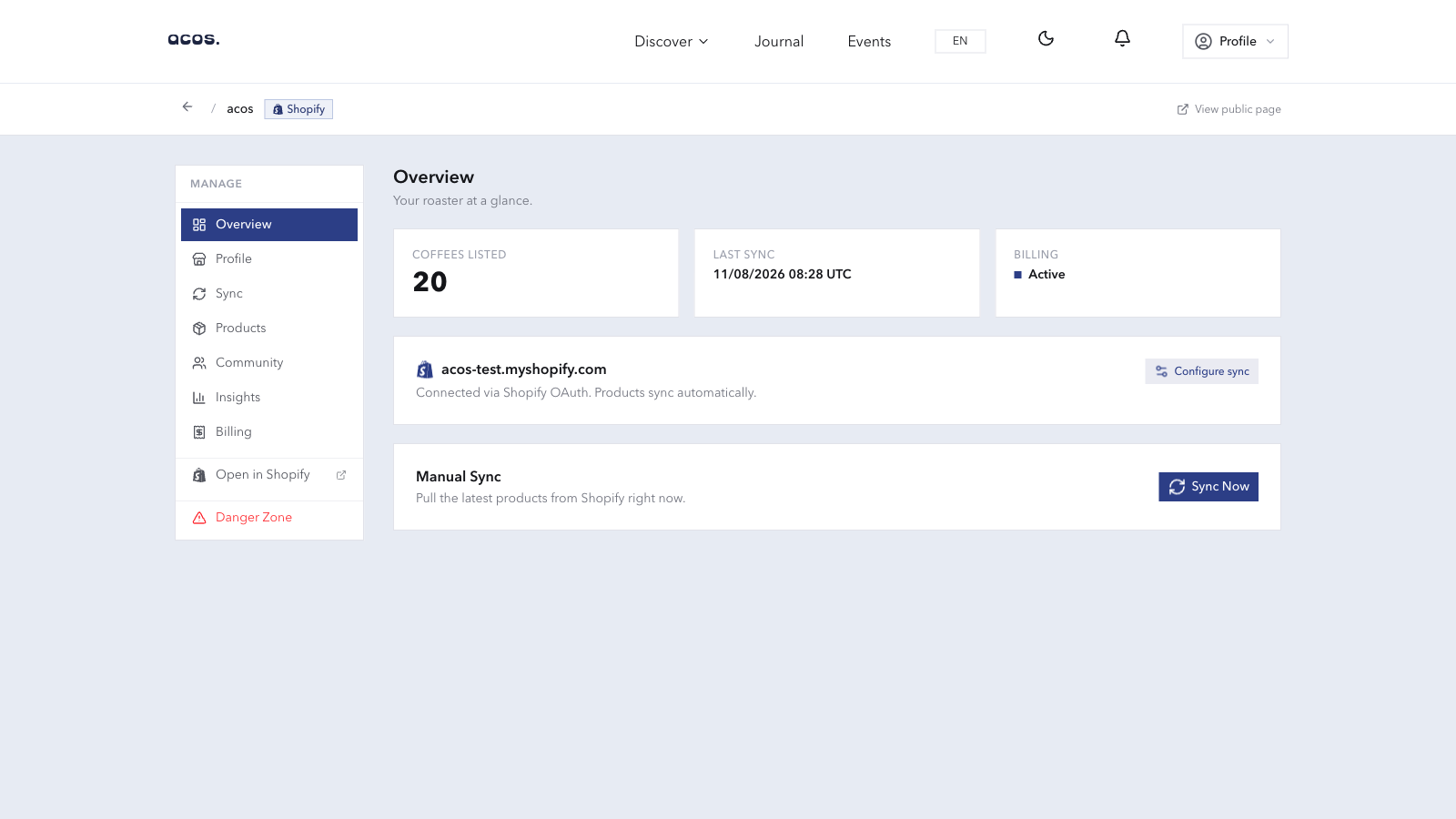Open the Products section in the sidebar
The width and height of the screenshot is (1456, 819).
pyautogui.click(x=269, y=329)
